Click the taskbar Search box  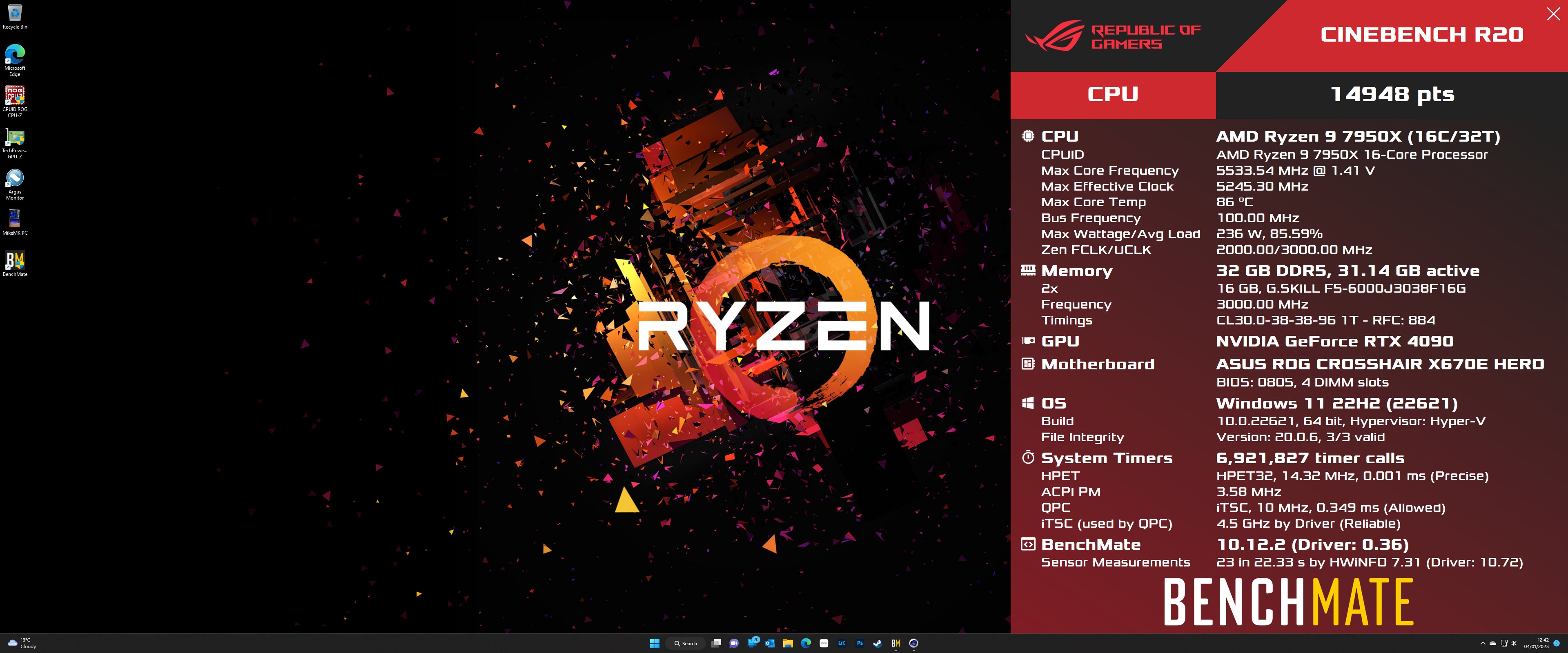pos(686,643)
